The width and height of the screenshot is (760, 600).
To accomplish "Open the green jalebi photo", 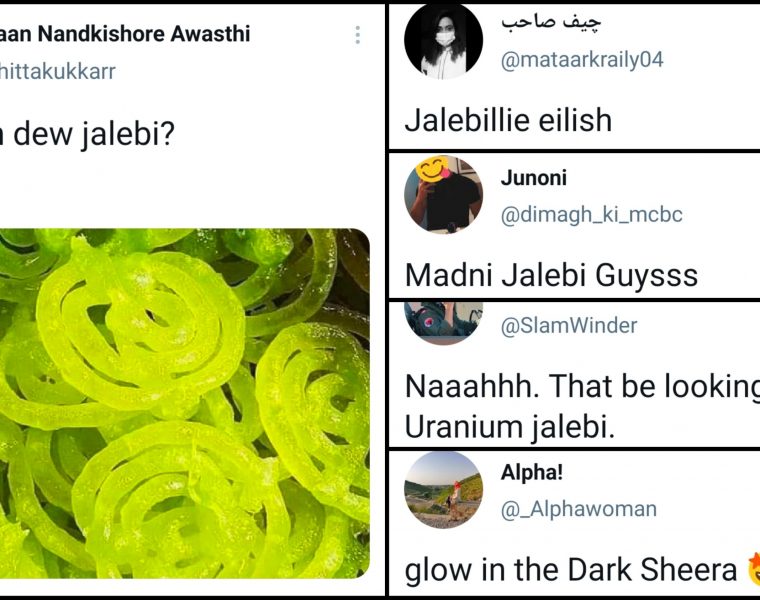I will tap(185, 403).
